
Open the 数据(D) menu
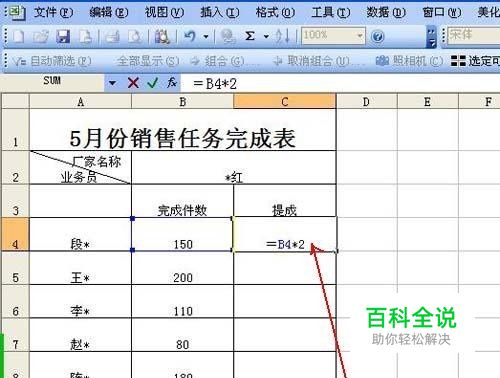[x=386, y=12]
